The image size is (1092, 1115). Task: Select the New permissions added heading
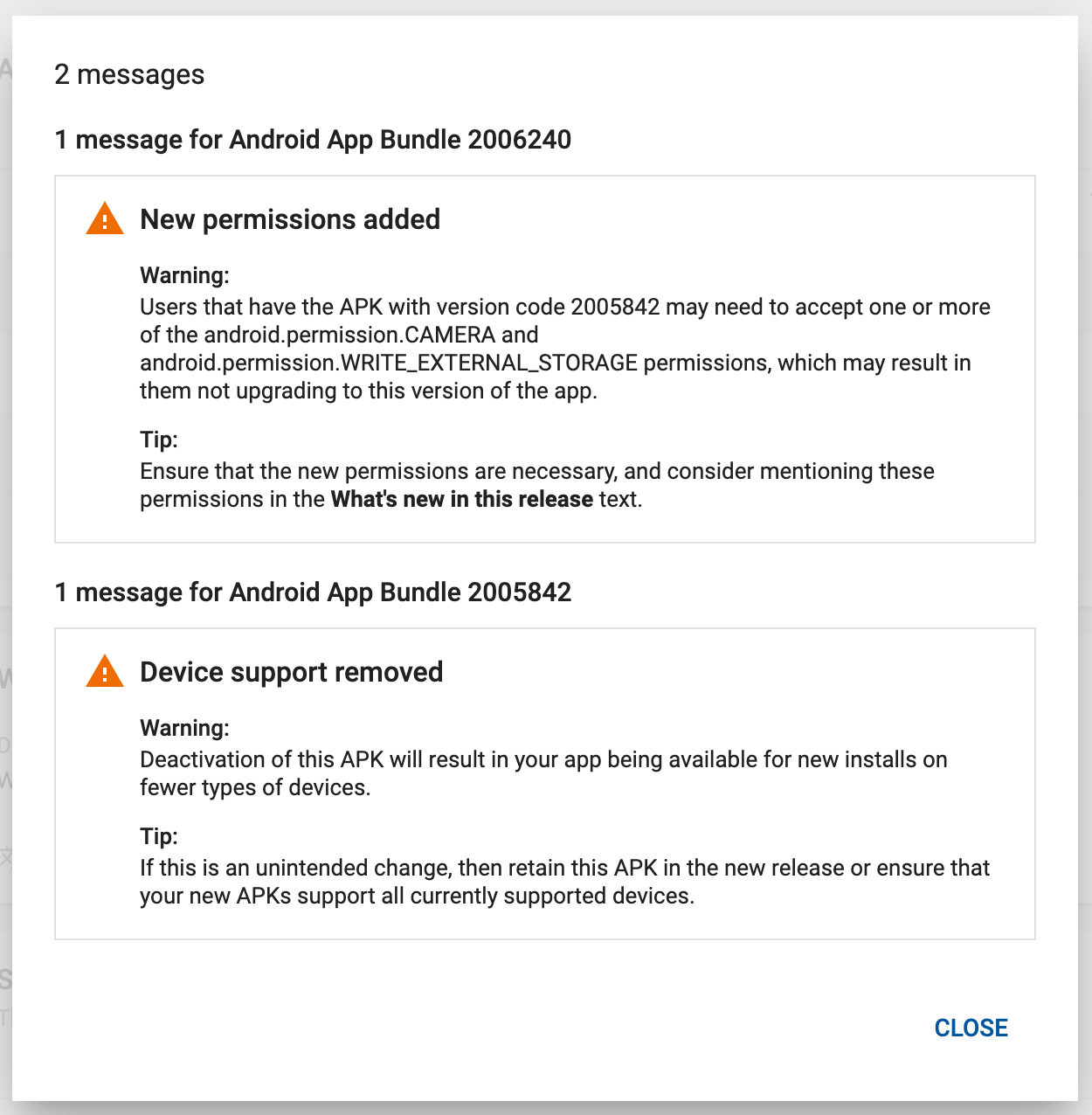tap(290, 219)
